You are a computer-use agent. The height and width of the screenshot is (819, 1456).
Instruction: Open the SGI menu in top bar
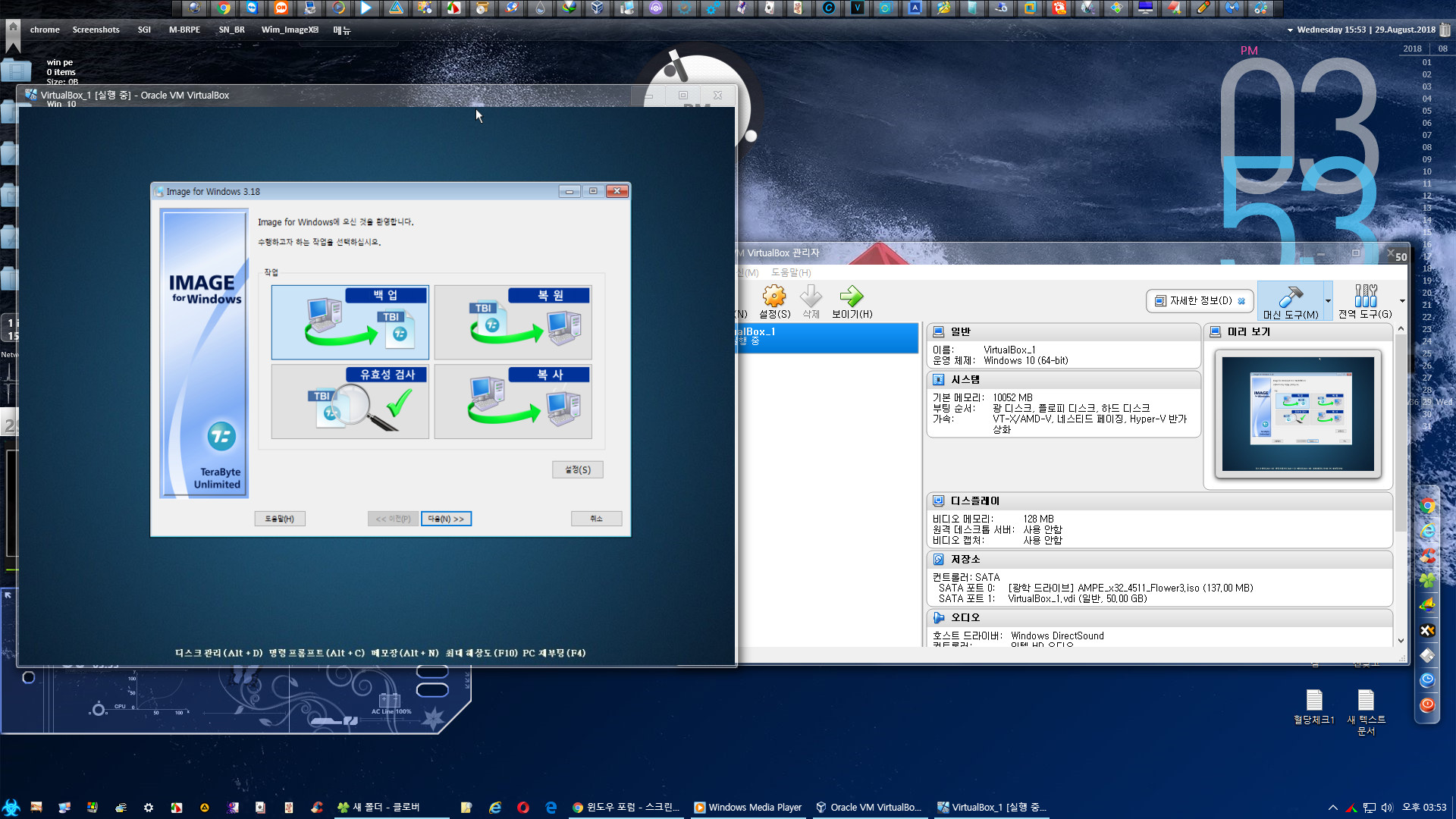144,30
